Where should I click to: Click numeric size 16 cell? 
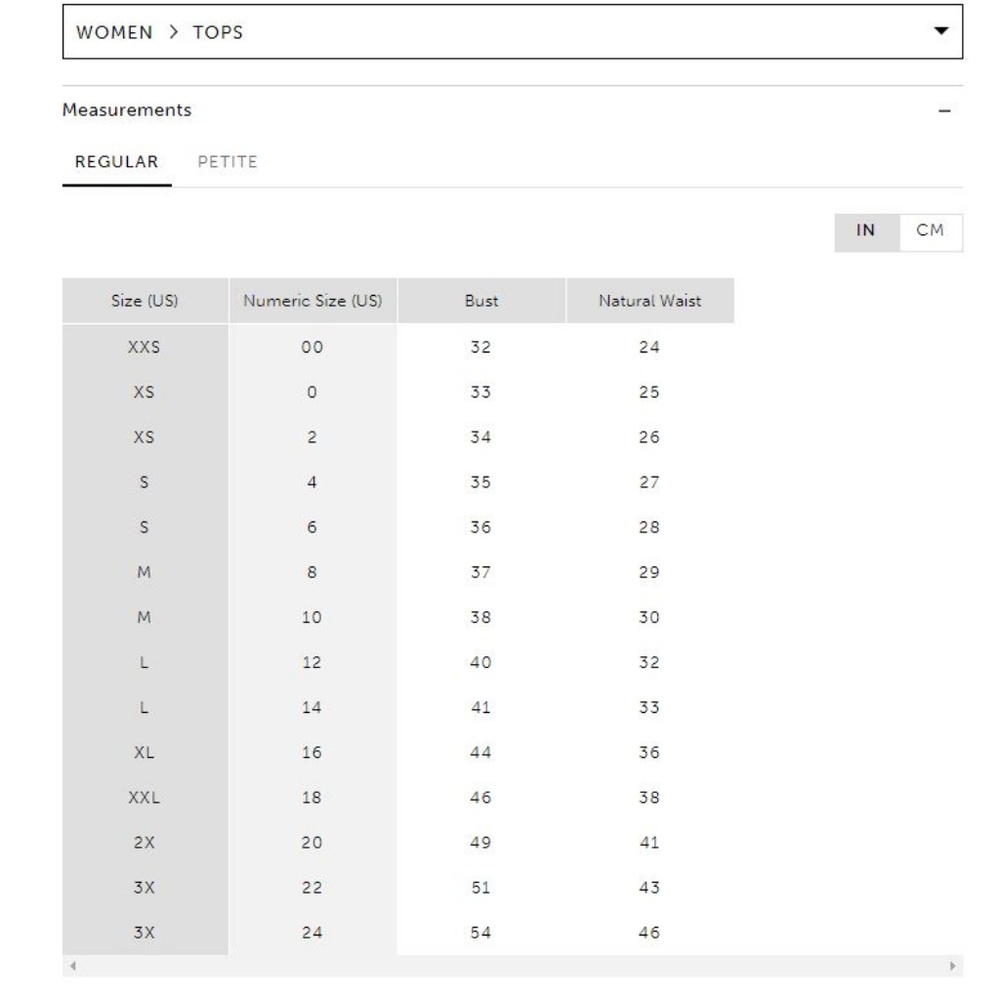312,753
